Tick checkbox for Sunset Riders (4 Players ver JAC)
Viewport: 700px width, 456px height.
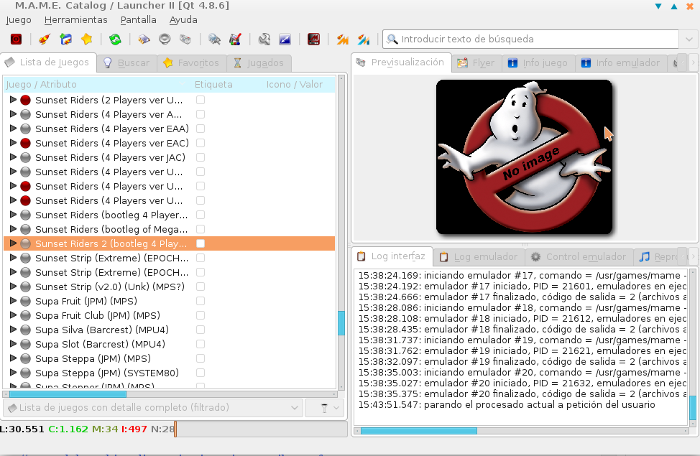(200, 158)
